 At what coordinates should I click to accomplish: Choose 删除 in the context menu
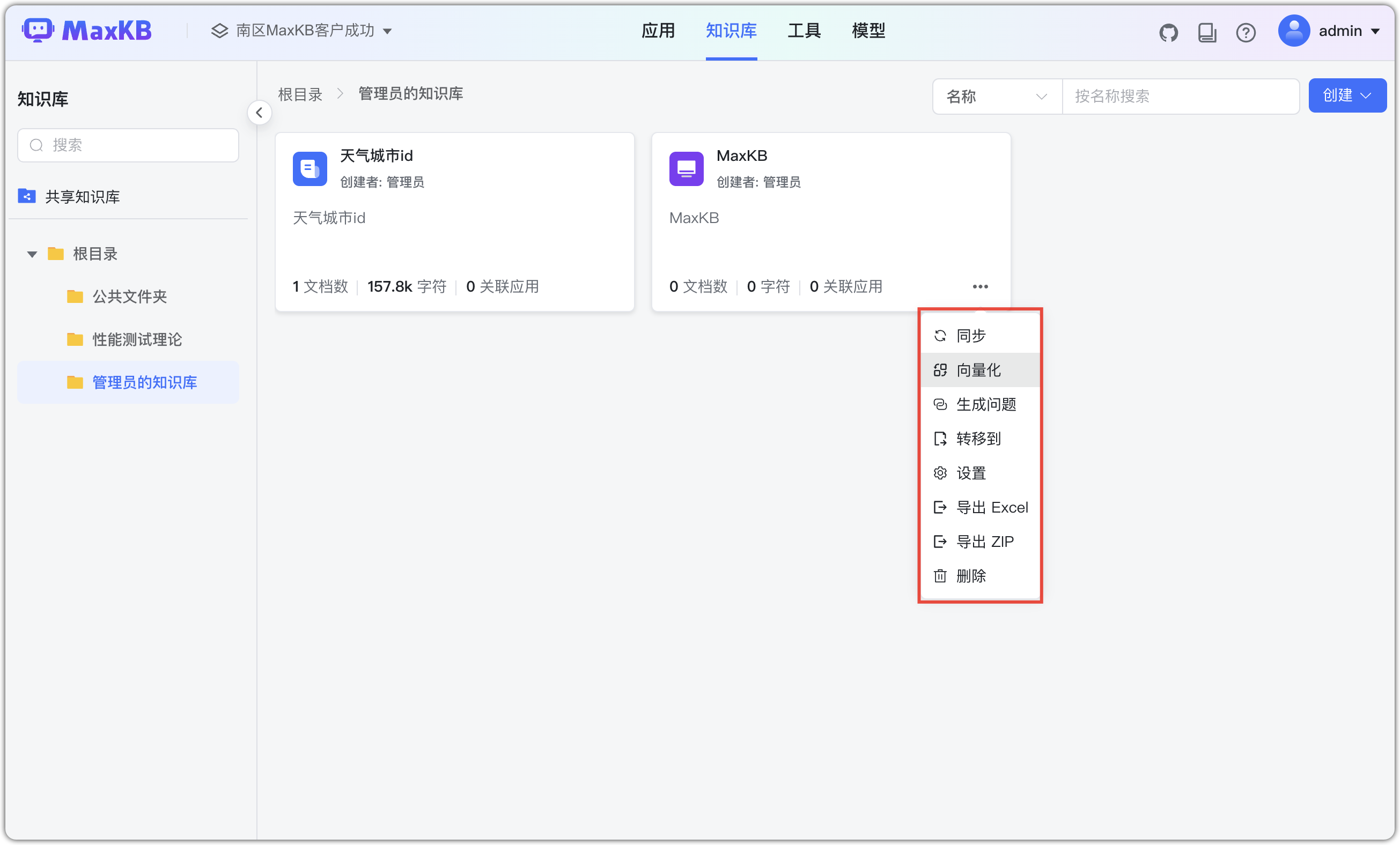pos(980,576)
